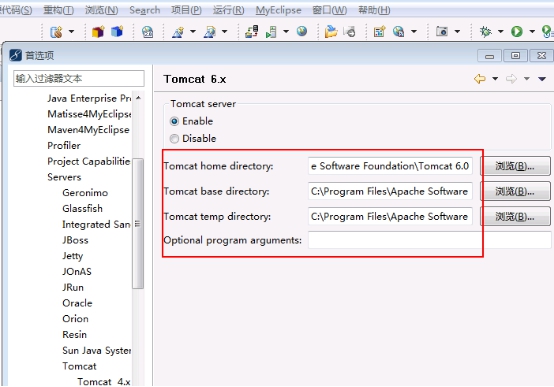Select Geronimo server entry
This screenshot has width=554, height=387.
[85, 193]
